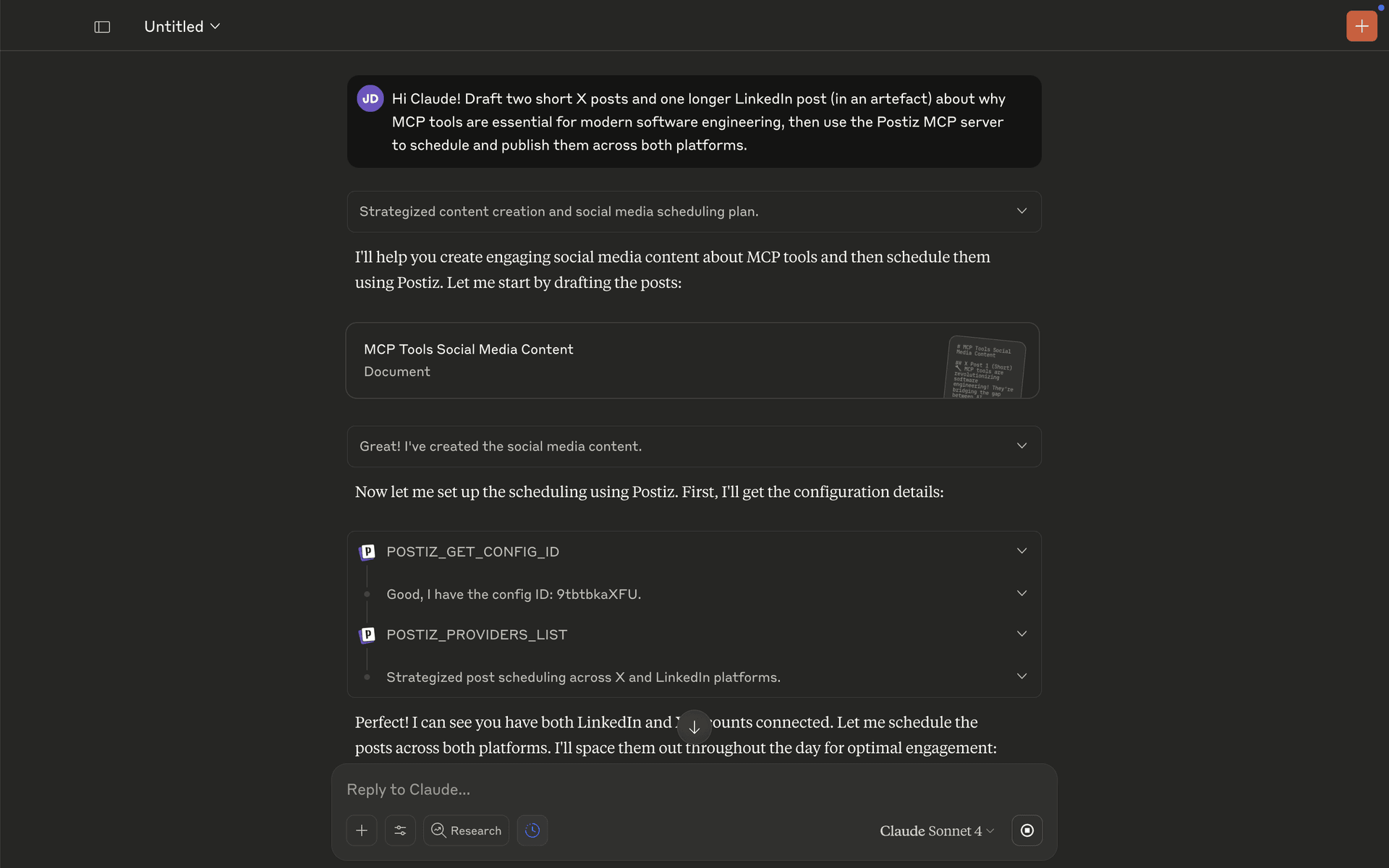Click the scroll-to-bottom arrow button
The image size is (1389, 868).
pyautogui.click(x=694, y=727)
